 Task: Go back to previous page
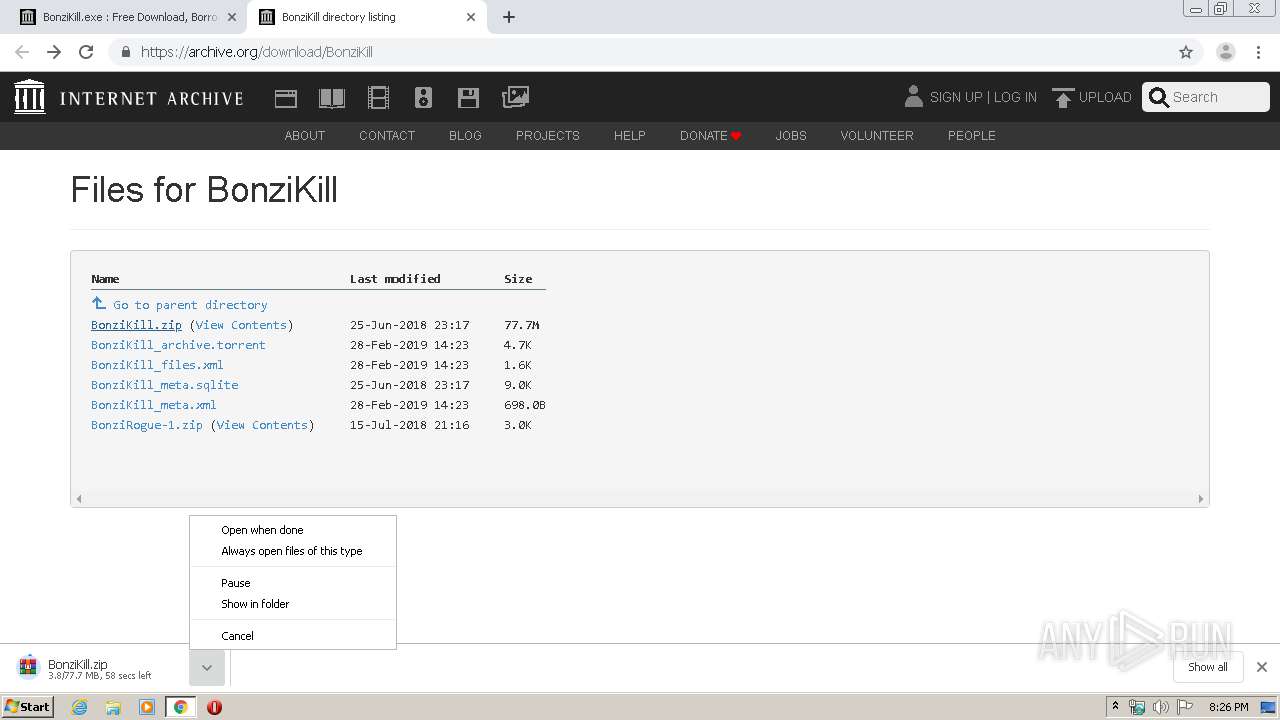click(22, 52)
